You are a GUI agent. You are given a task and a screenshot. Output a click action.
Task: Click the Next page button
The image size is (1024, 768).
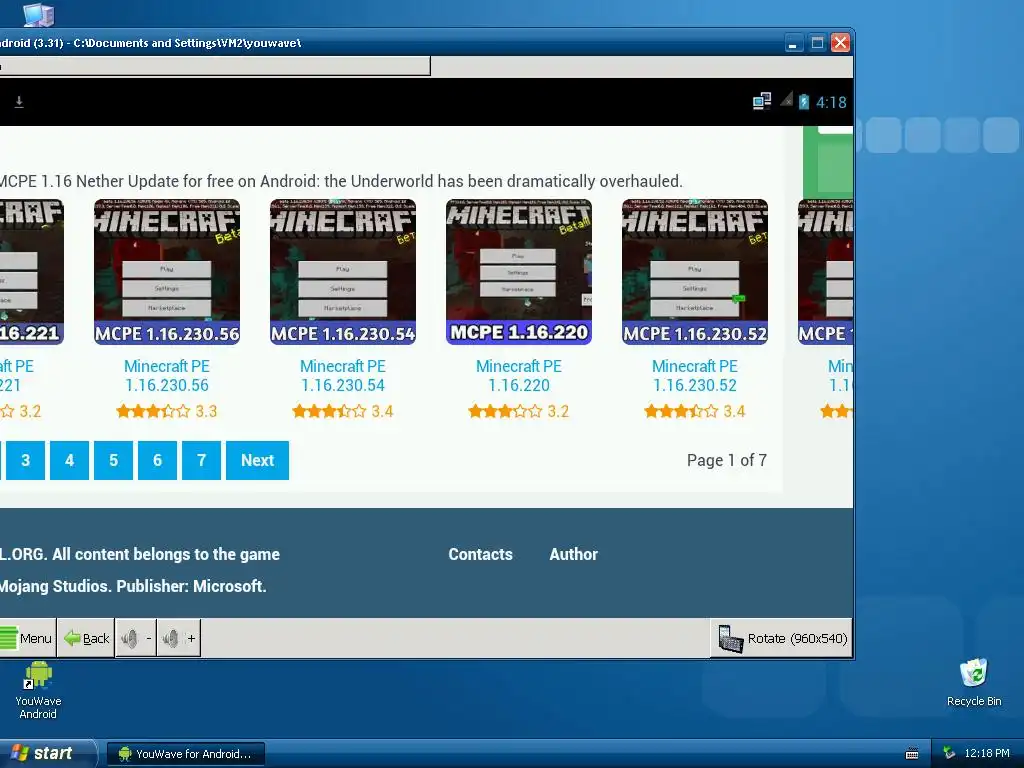pyautogui.click(x=257, y=460)
